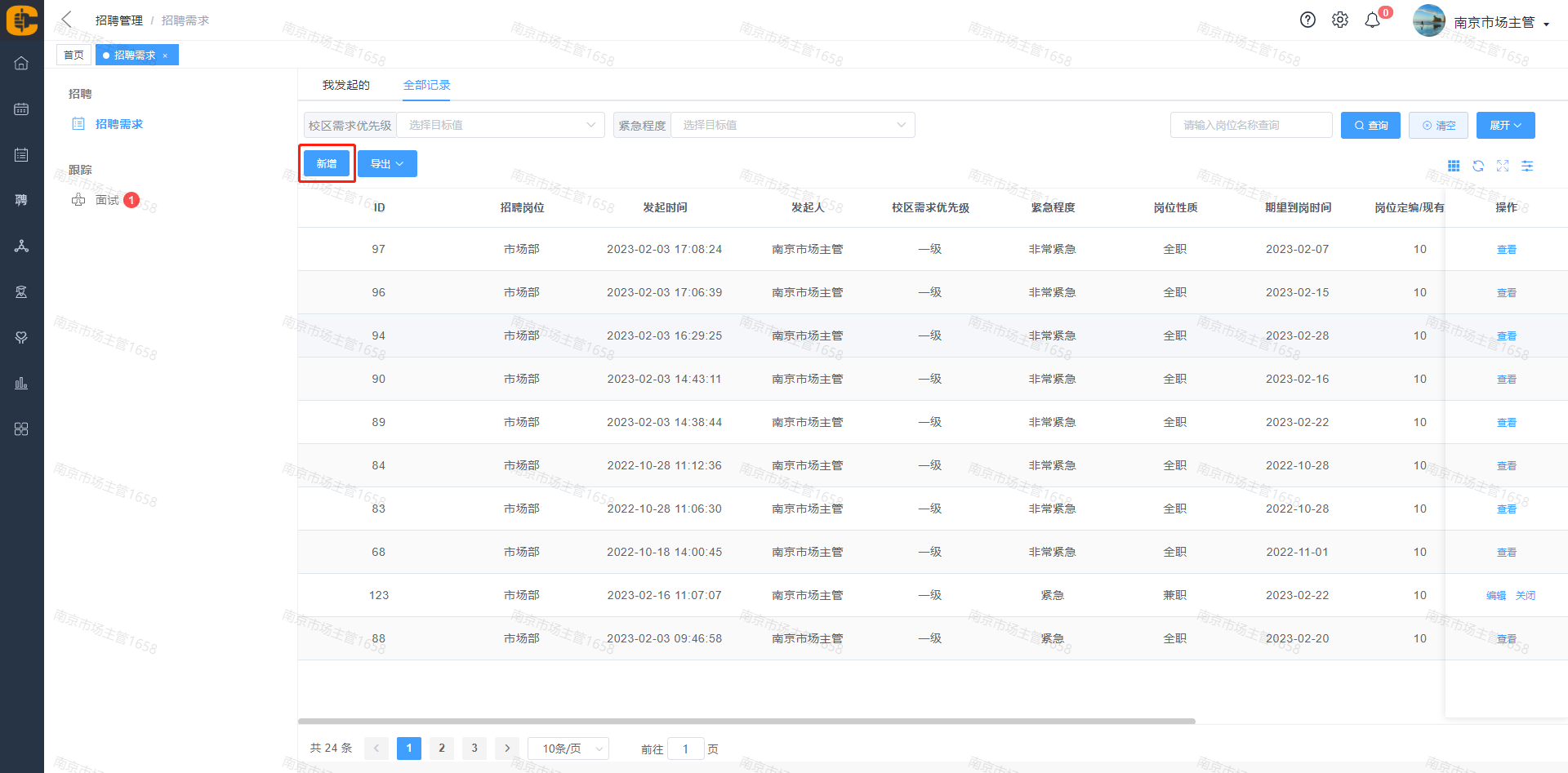Toggle fullscreen view of the table

1503,166
